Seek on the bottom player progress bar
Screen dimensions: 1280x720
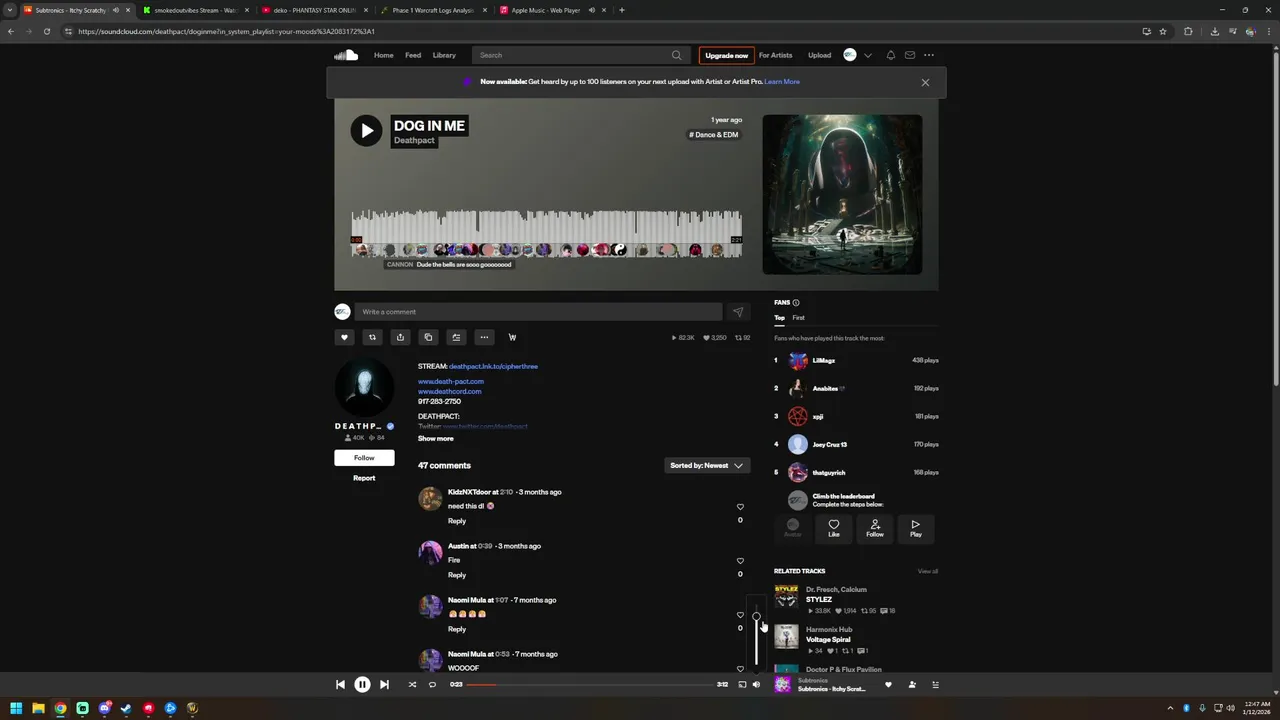tap(590, 685)
